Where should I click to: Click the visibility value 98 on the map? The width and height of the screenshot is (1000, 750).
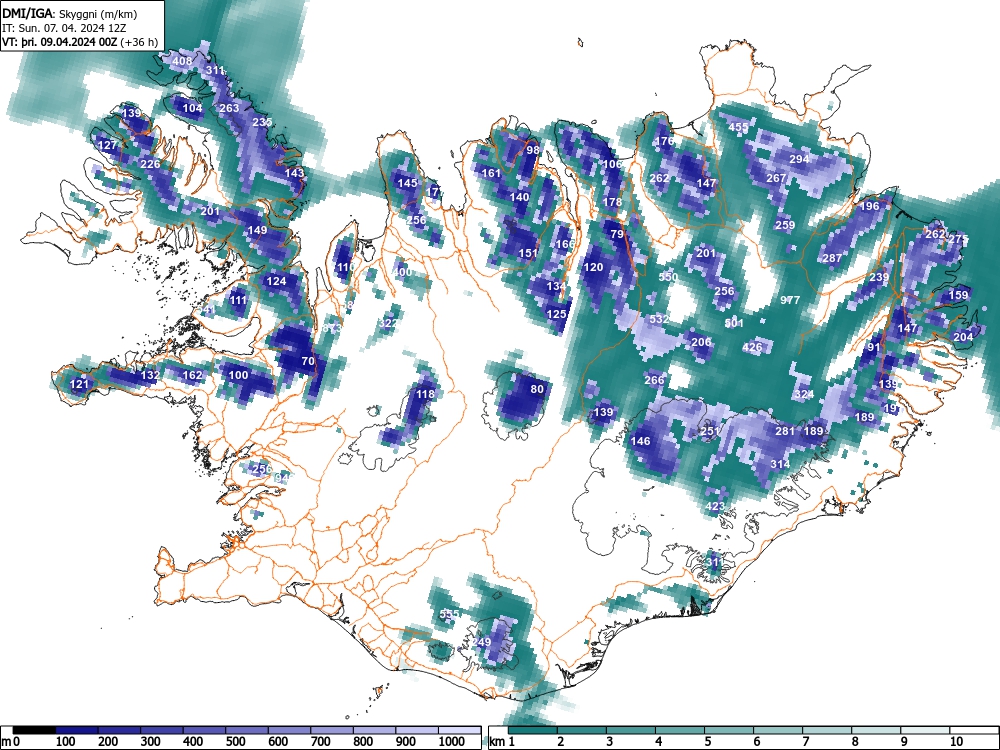click(533, 150)
